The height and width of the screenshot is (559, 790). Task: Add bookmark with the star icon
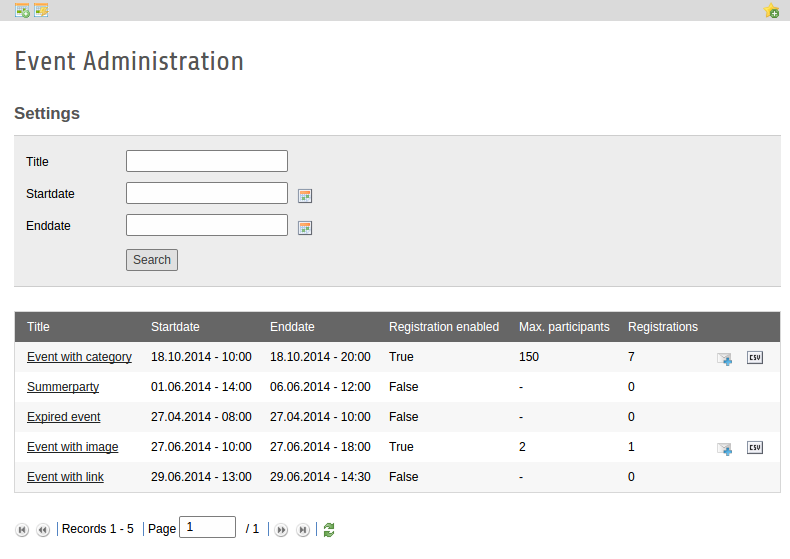pyautogui.click(x=771, y=11)
